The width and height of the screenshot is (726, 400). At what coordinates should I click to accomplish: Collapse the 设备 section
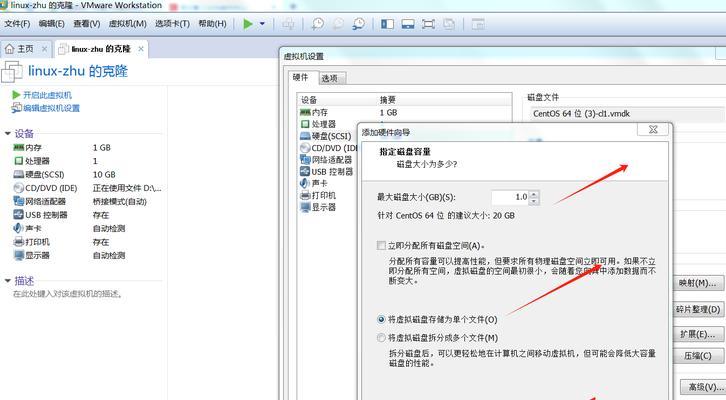[x=8, y=133]
